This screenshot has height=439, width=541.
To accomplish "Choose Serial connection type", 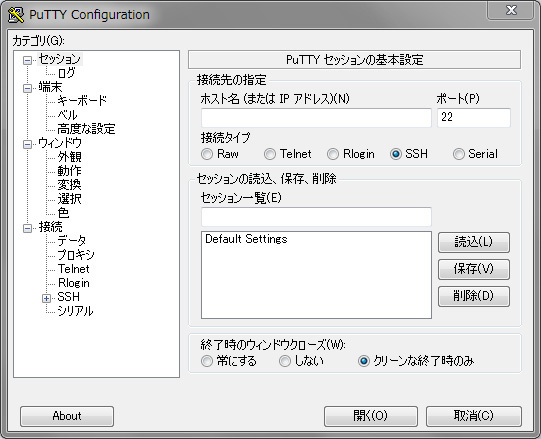I will point(459,154).
